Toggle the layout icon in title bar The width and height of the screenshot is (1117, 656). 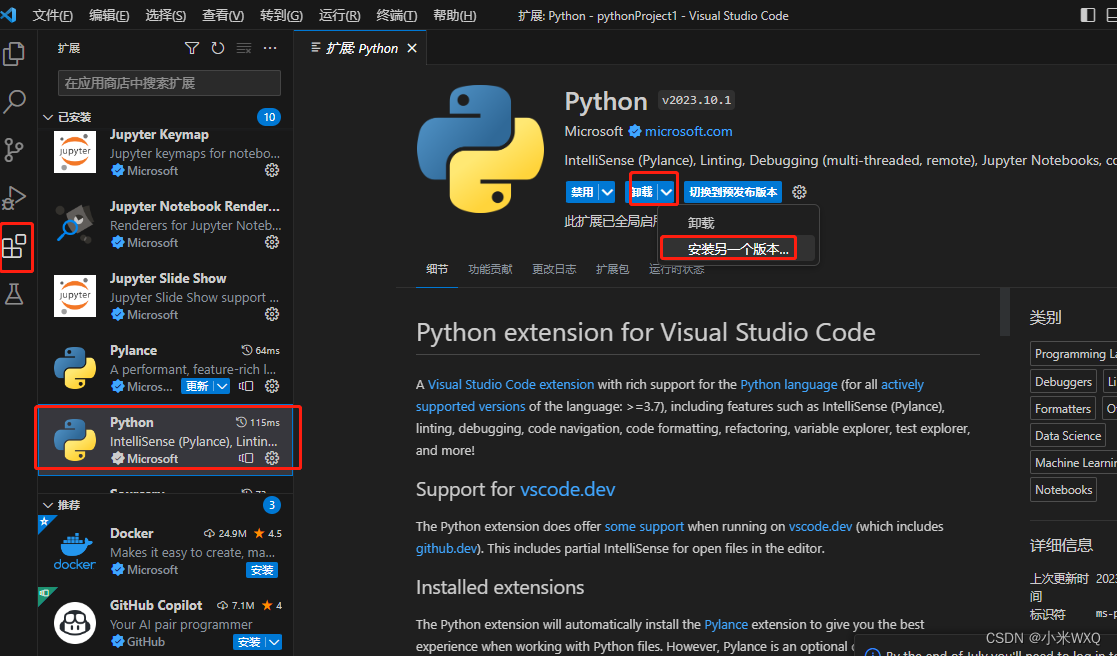tap(1088, 15)
